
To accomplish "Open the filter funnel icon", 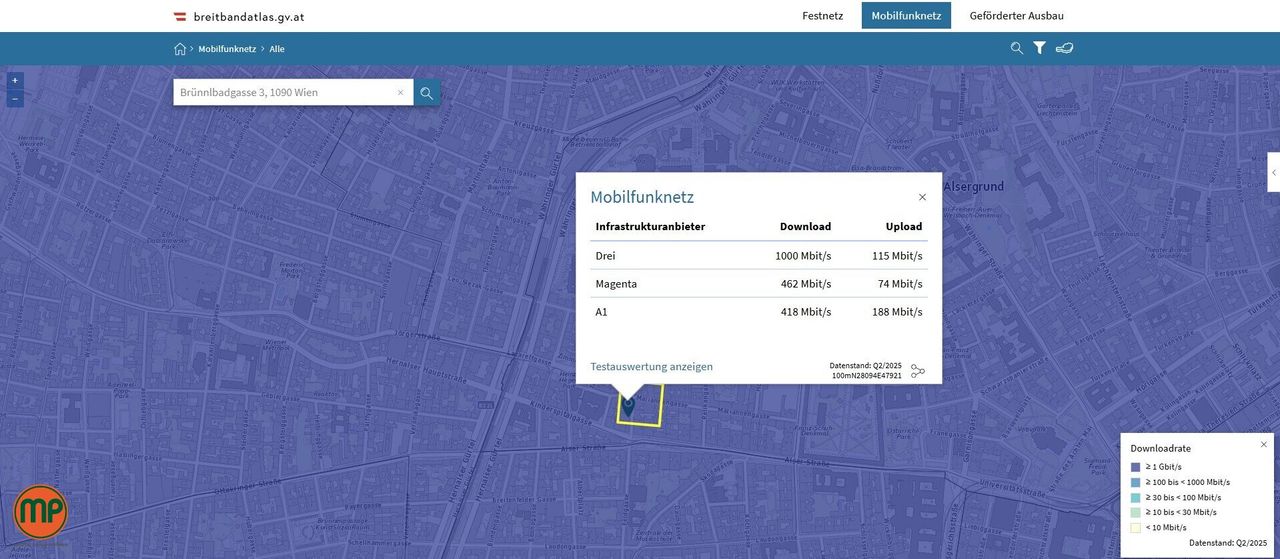I will [x=1039, y=48].
